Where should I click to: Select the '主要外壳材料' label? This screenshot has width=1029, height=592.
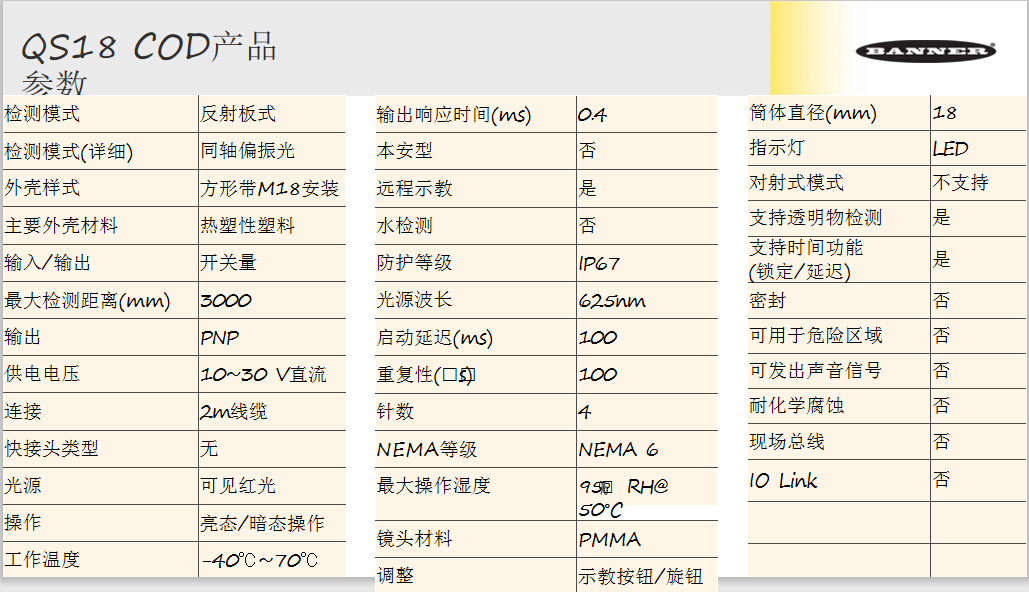pyautogui.click(x=61, y=226)
